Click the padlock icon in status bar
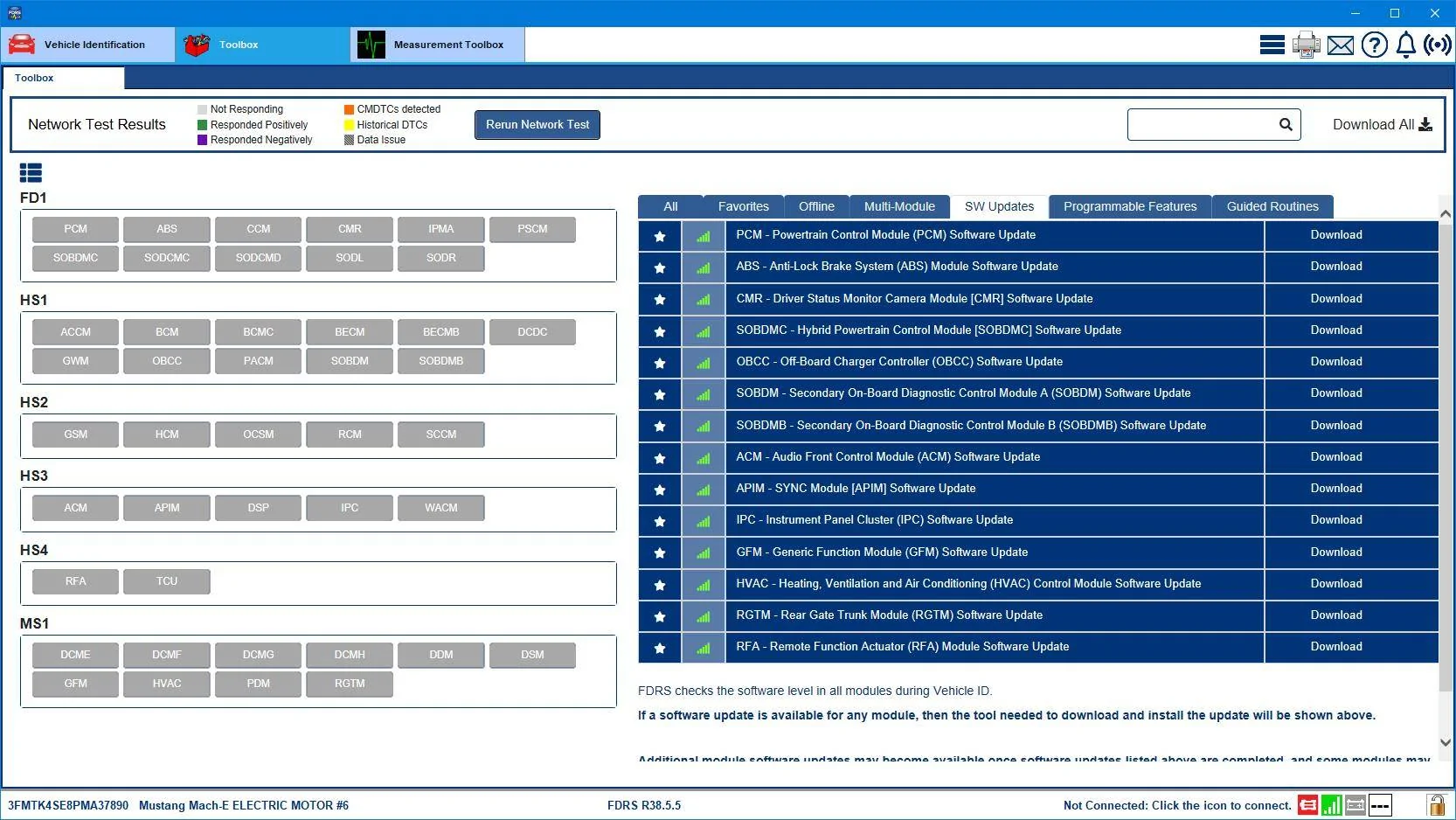This screenshot has height=820, width=1456. [1436, 805]
